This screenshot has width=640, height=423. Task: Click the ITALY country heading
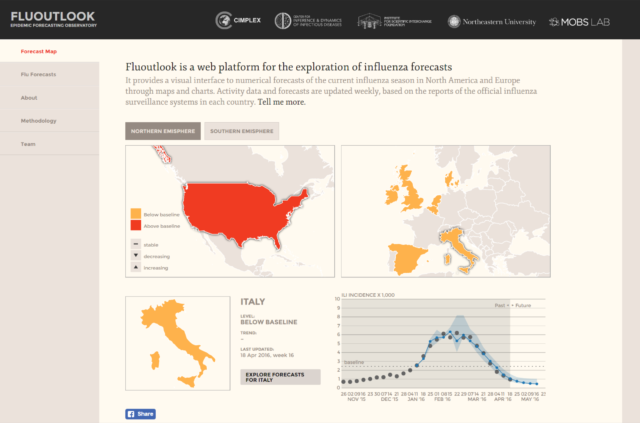point(253,302)
